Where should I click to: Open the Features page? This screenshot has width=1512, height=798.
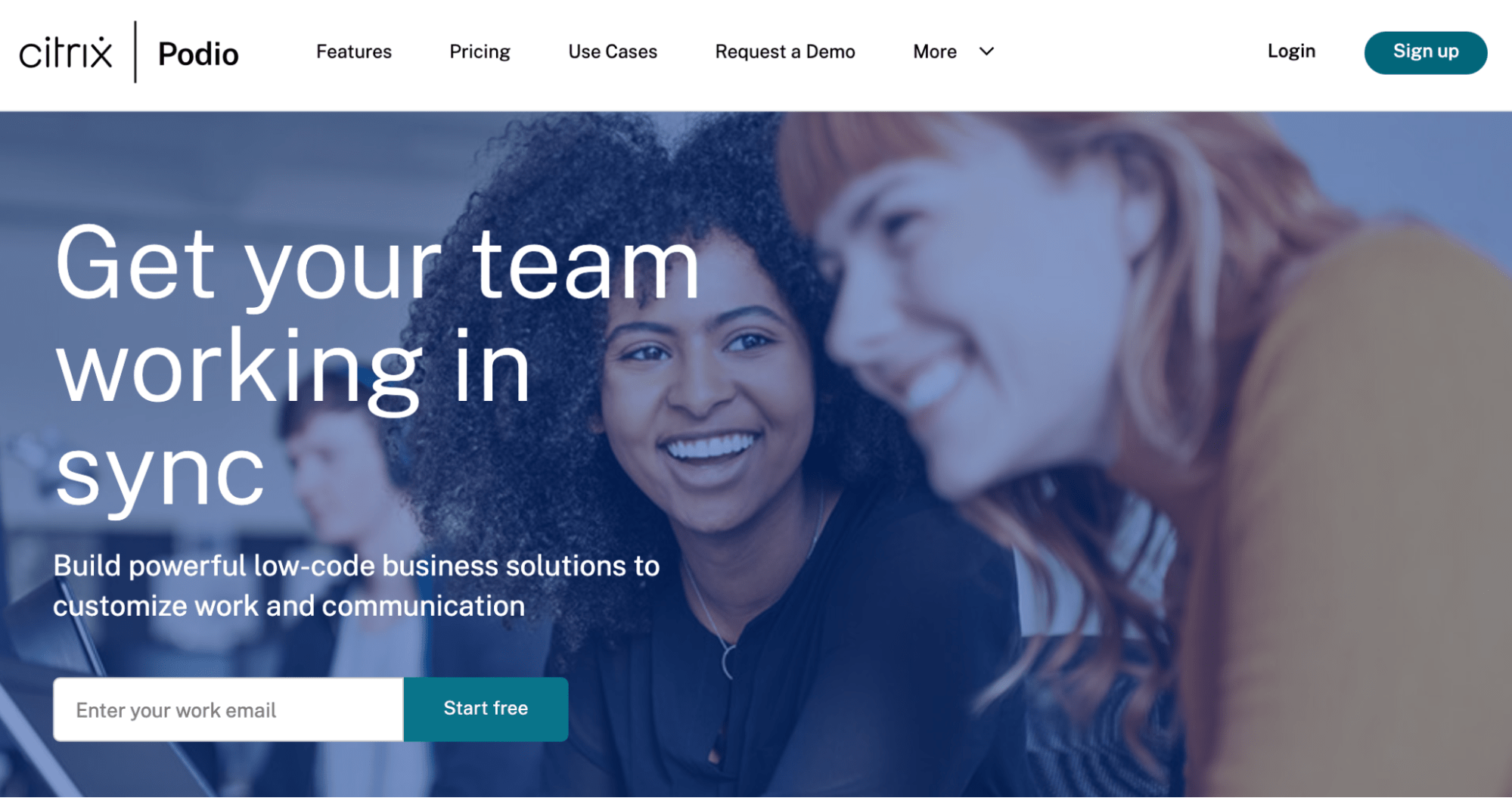[354, 51]
